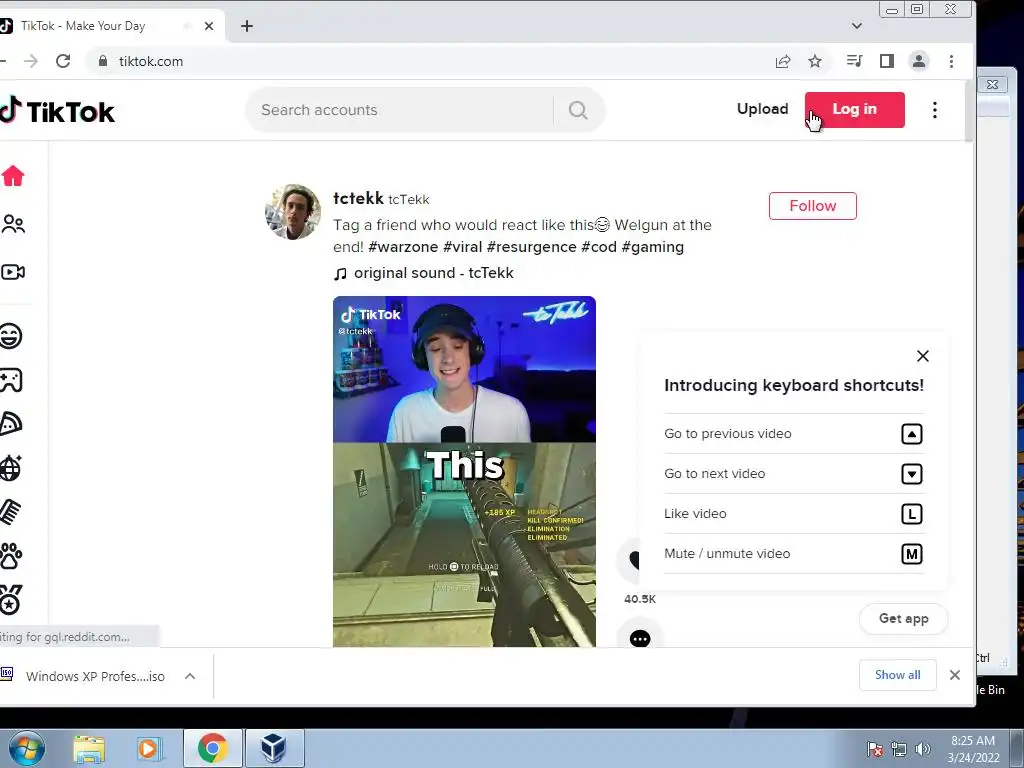Open the #cod hashtag
The width and height of the screenshot is (1024, 768).
(599, 247)
